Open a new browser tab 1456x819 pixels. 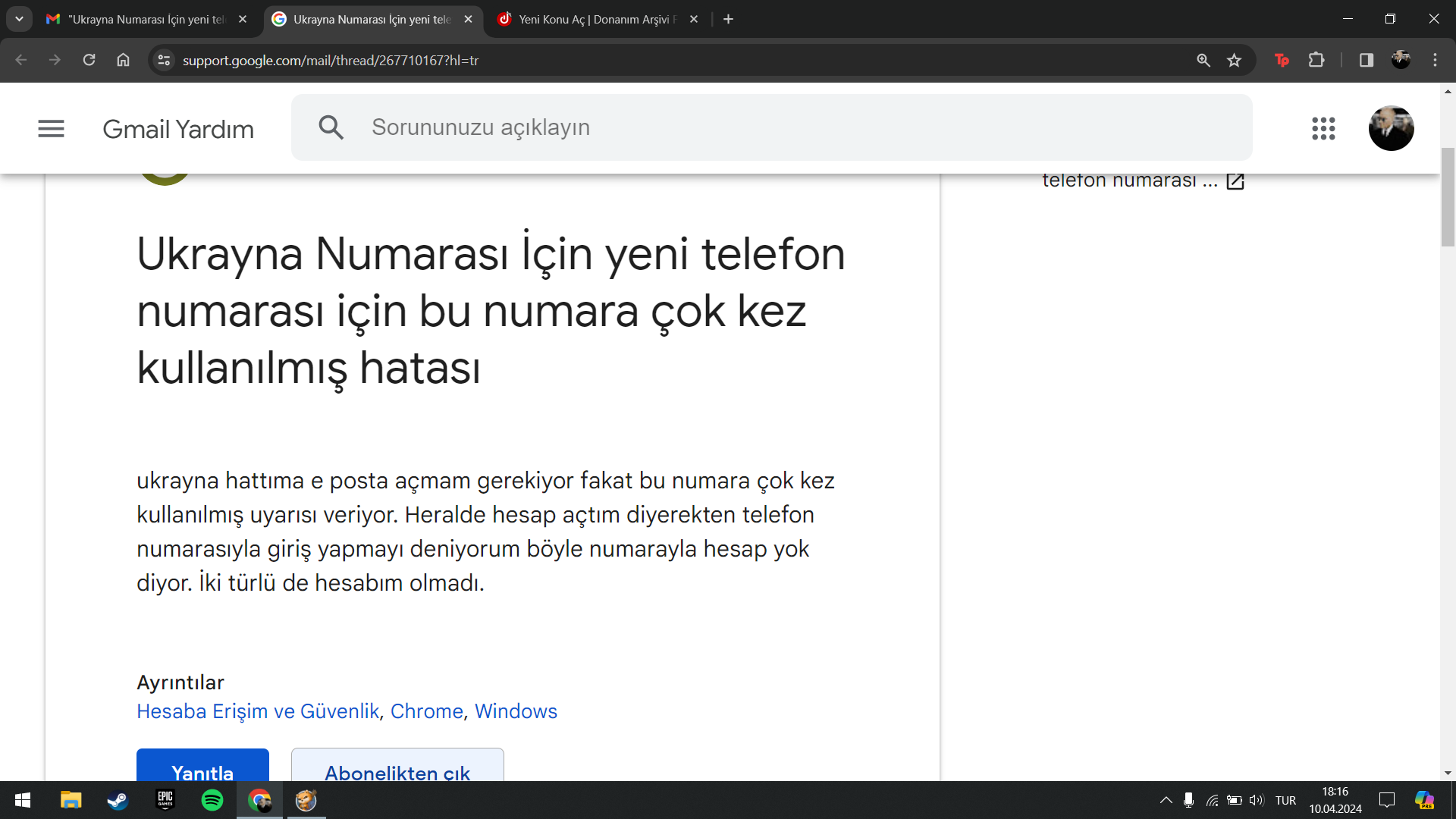pos(729,19)
